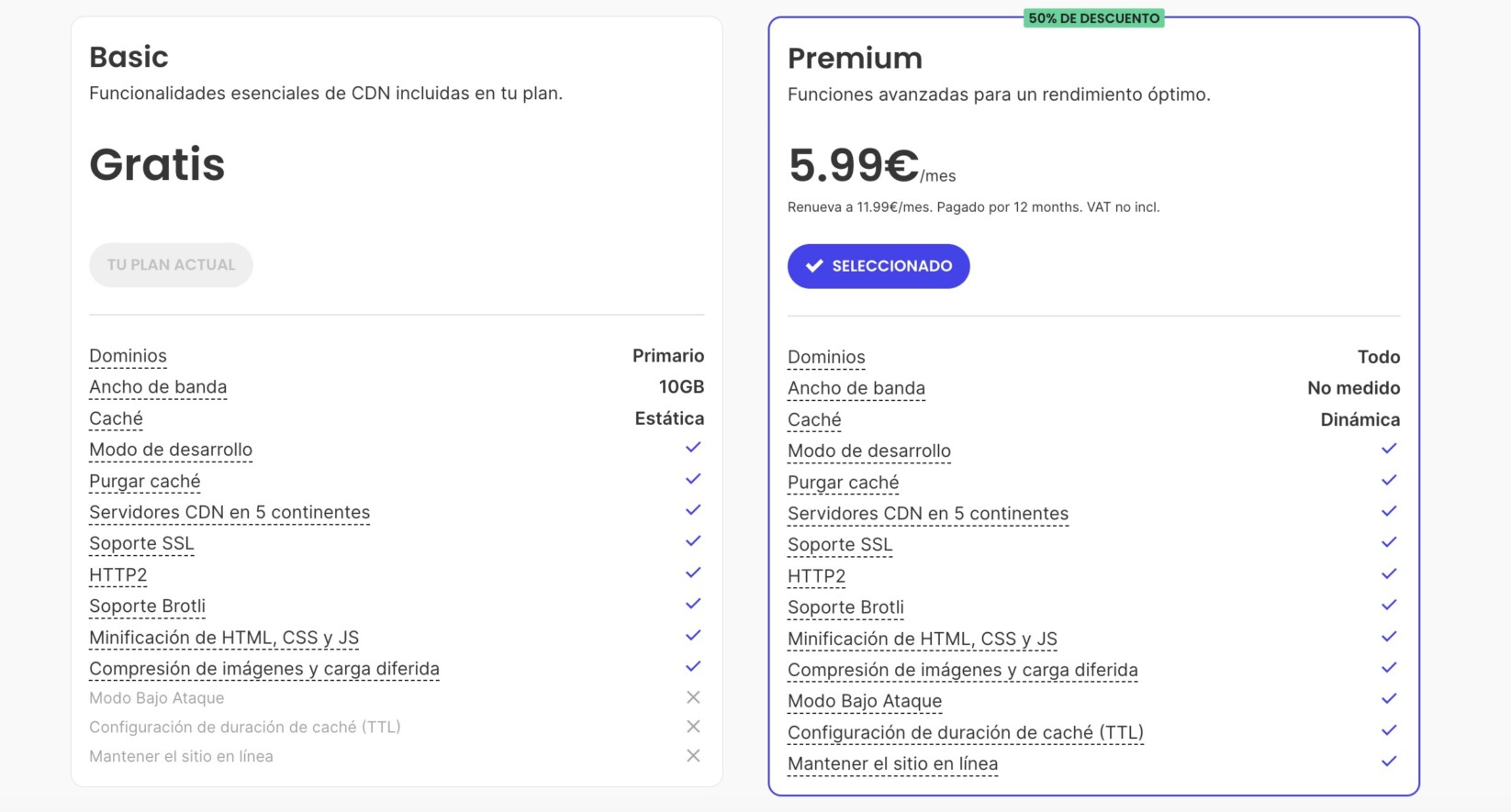
Task: Click the checkmark for Premium Modo Bajo Ataque
Action: point(1389,699)
